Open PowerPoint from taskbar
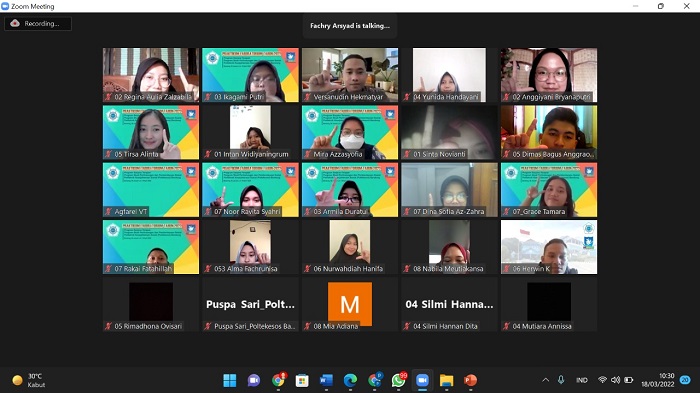This screenshot has width=700, height=393. [x=471, y=380]
